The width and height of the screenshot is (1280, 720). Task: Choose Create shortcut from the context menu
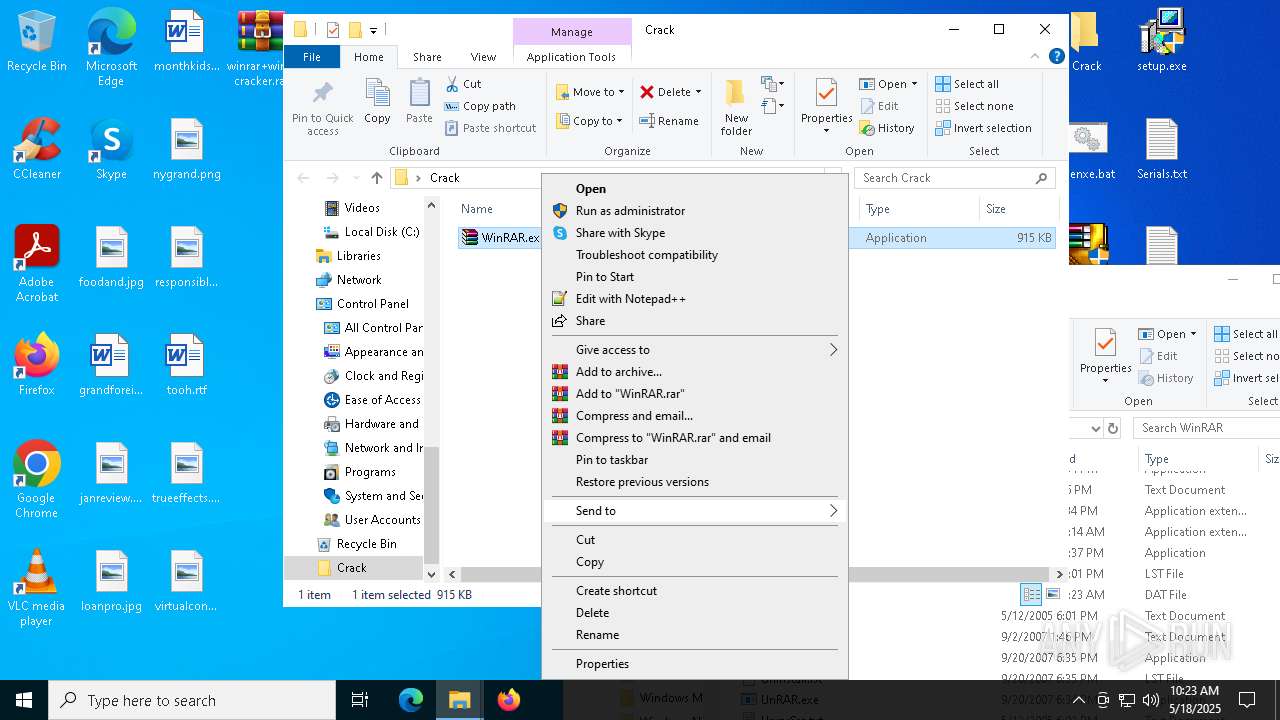coord(695,591)
